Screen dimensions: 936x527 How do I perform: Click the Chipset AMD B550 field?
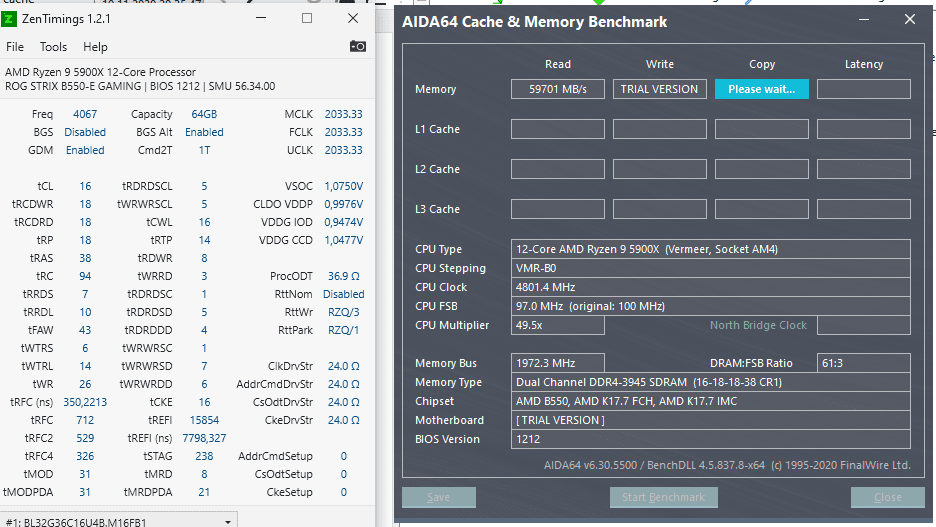click(710, 401)
